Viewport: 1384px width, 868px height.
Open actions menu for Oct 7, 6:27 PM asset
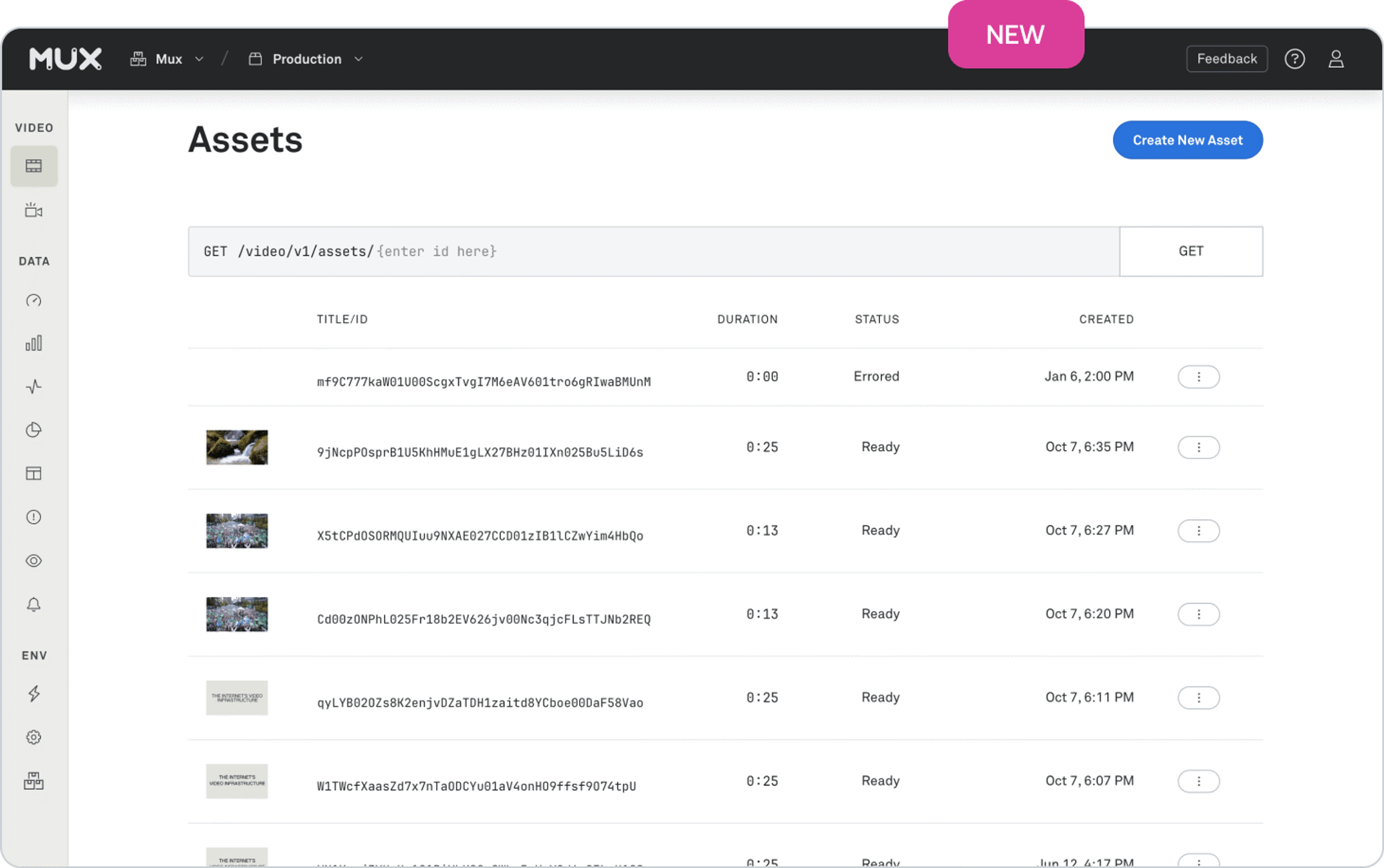tap(1198, 530)
